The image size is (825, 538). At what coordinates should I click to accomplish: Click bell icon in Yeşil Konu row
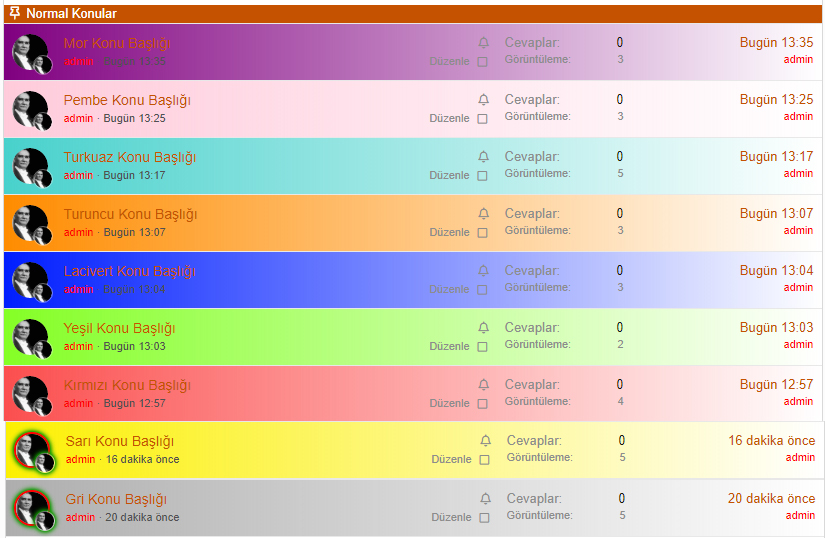tap(484, 328)
